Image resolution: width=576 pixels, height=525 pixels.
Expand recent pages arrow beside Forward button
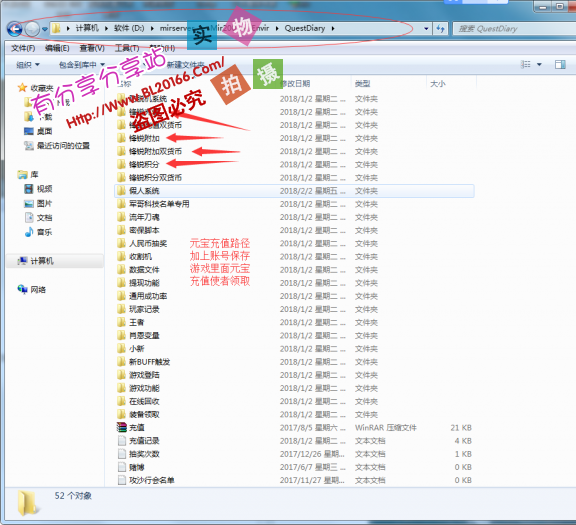pos(45,29)
